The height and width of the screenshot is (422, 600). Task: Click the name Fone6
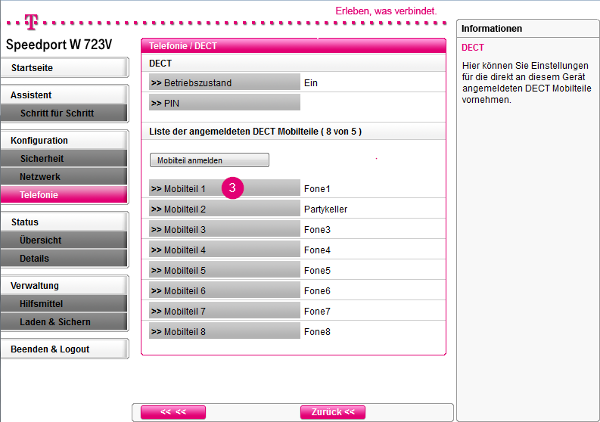click(317, 291)
